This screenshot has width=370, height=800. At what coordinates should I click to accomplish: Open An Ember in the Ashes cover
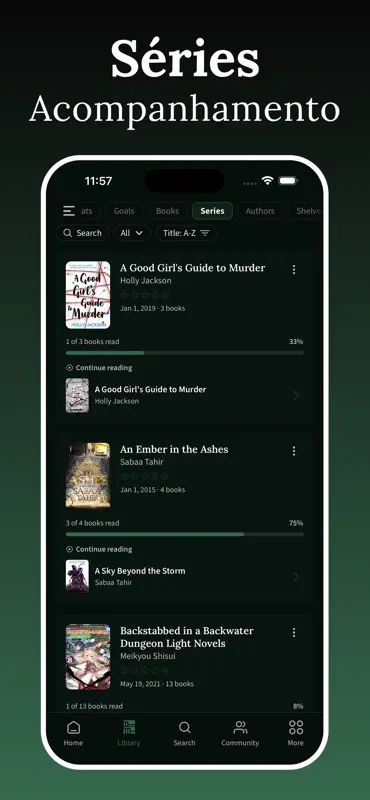point(88,475)
